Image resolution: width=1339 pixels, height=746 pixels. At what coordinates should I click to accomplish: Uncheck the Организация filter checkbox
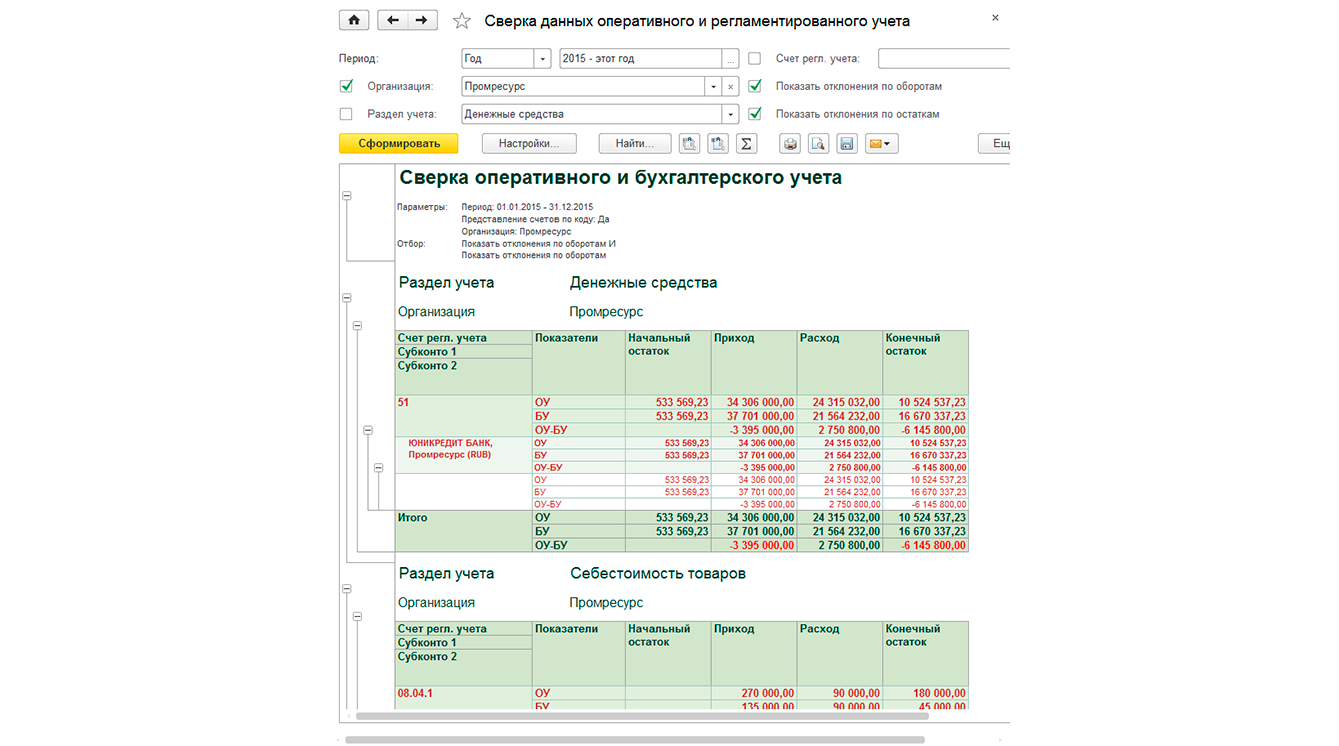click(346, 86)
